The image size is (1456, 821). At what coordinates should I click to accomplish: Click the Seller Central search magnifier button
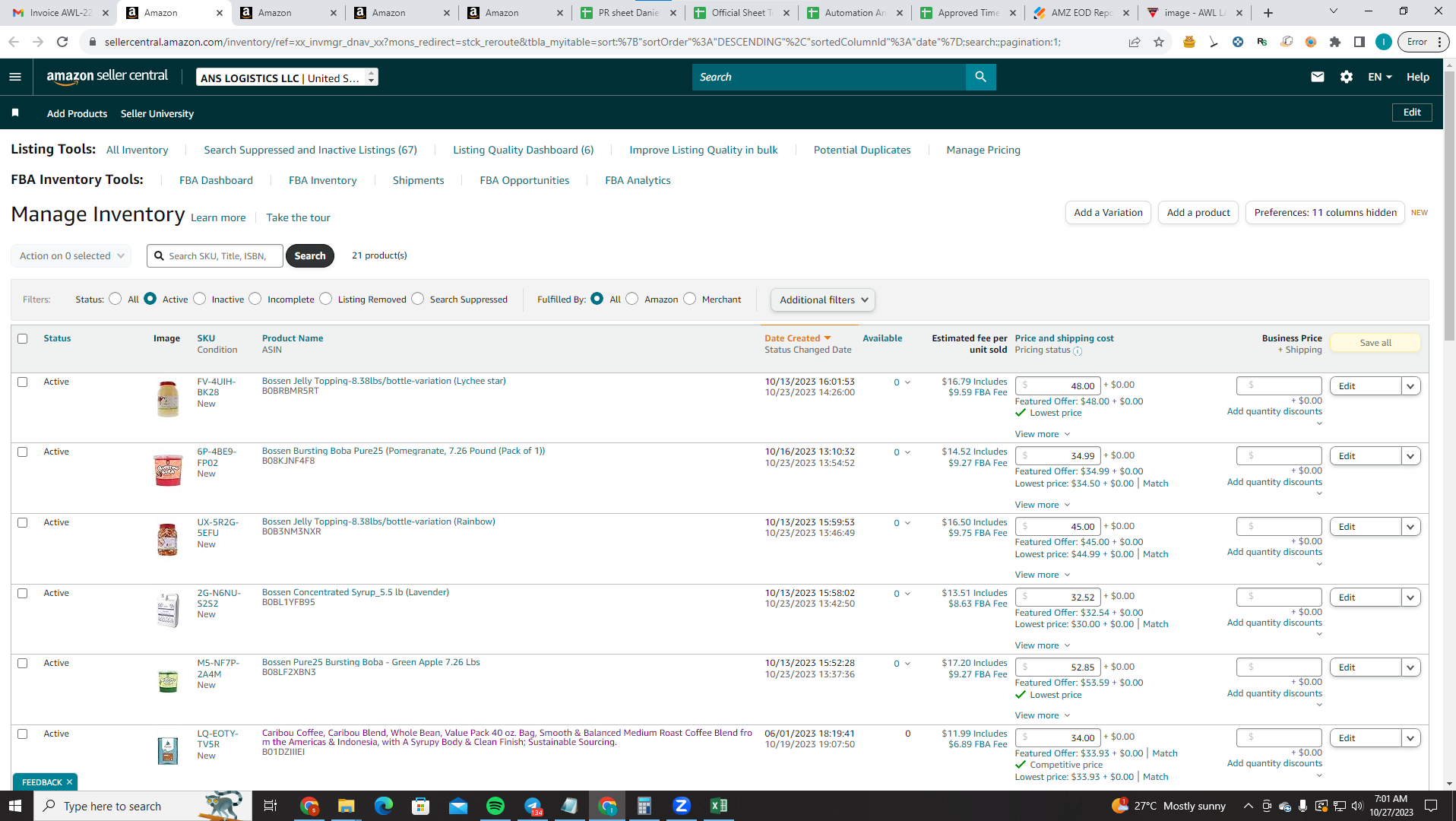pyautogui.click(x=980, y=77)
